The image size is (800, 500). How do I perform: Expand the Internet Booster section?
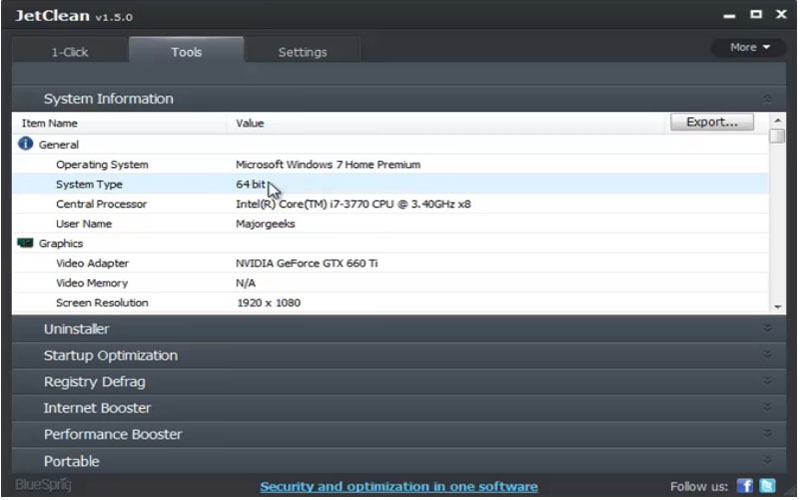click(x=399, y=408)
